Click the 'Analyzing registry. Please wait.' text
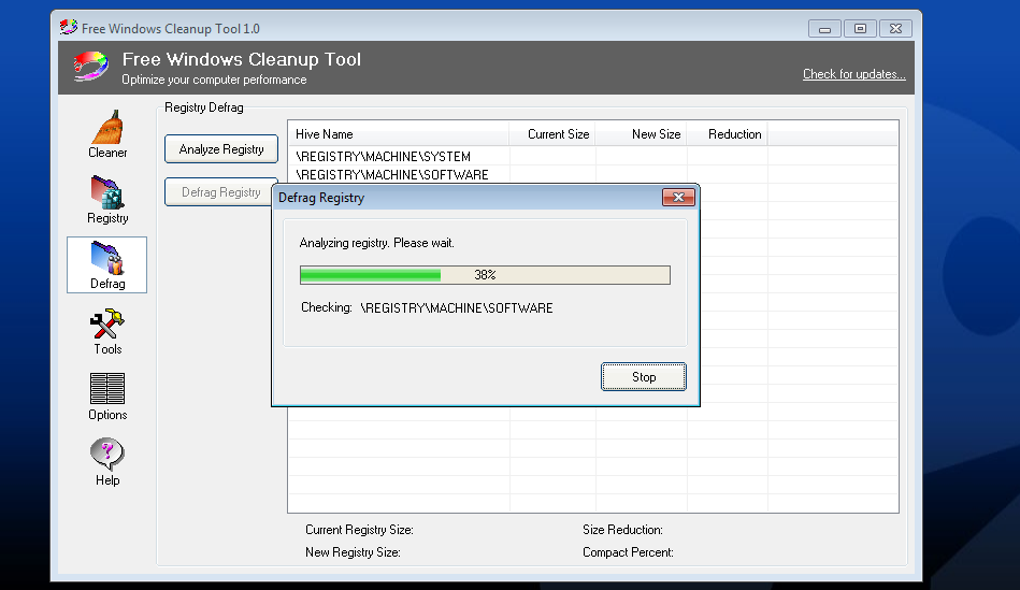This screenshot has width=1020, height=590. click(x=377, y=243)
